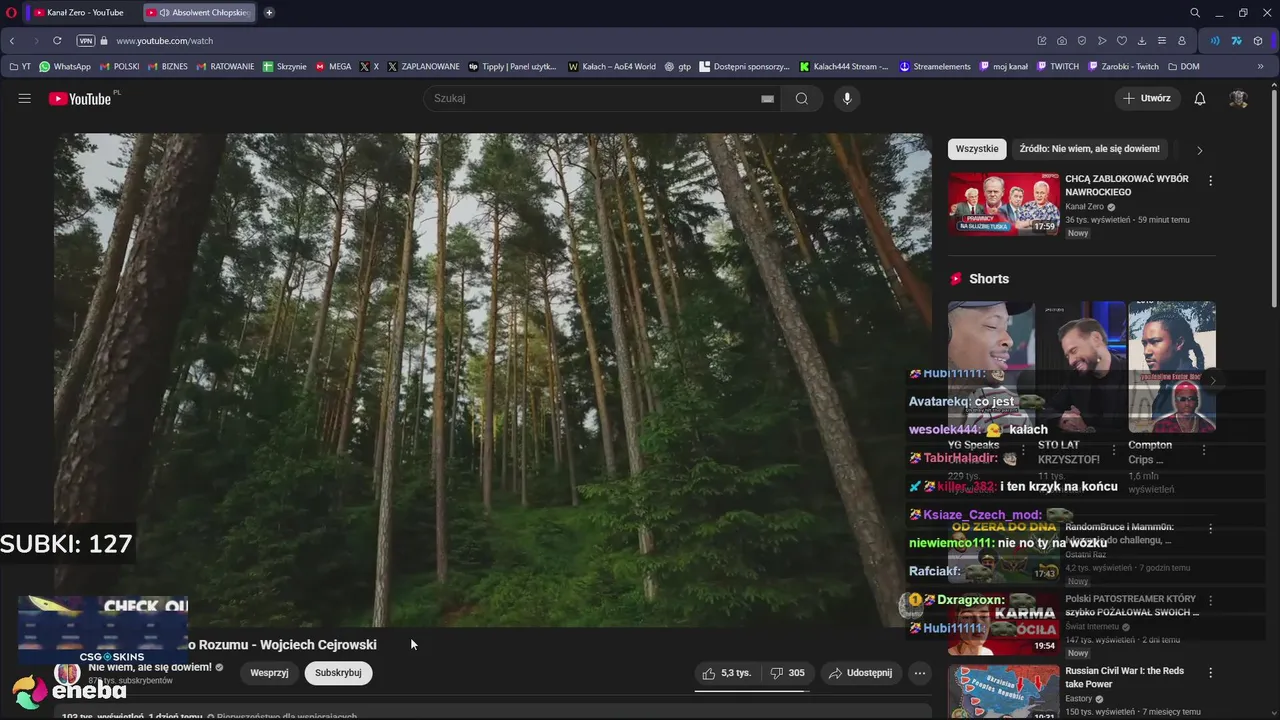The height and width of the screenshot is (720, 1280).
Task: Switch to Absolwent Chłopskiego tab
Action: [198, 12]
